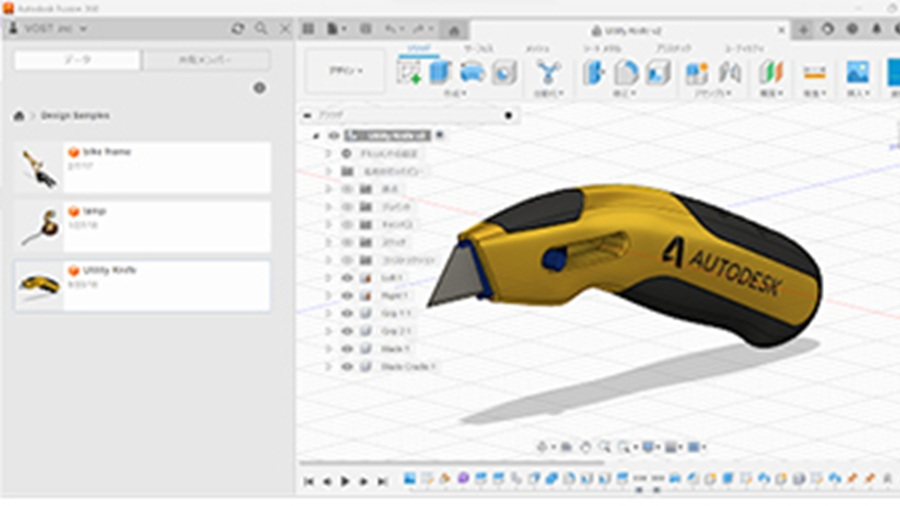Screen dimensions: 900x506
Task: Click the Look At icon in the navigation bar
Action: point(566,446)
